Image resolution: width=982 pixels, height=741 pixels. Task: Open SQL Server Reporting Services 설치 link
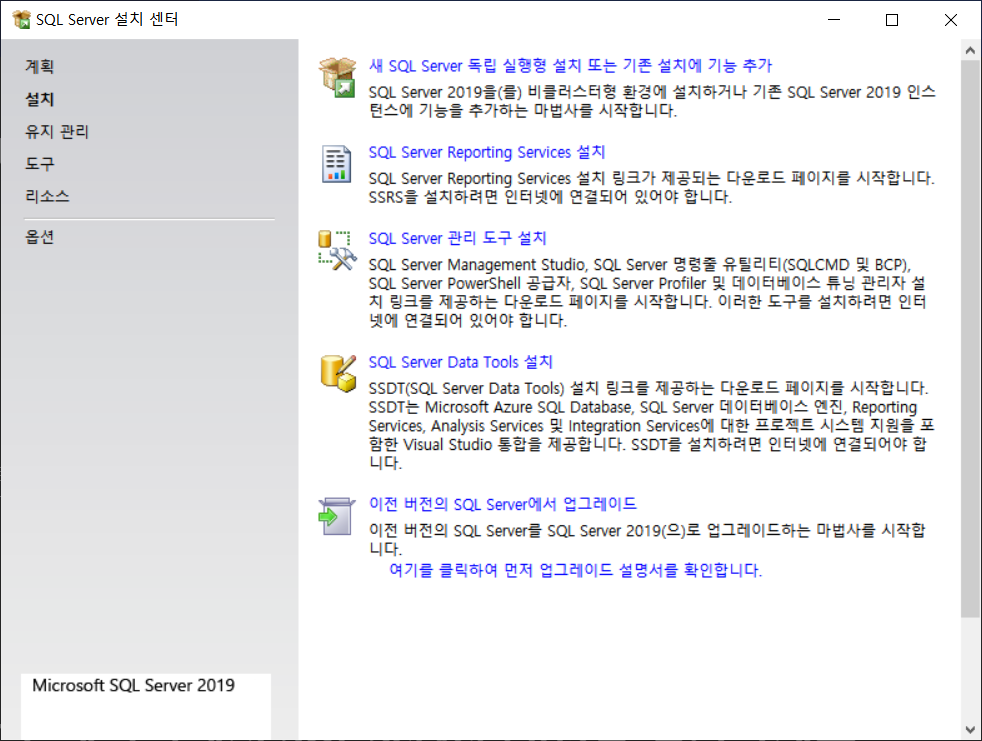pos(487,152)
